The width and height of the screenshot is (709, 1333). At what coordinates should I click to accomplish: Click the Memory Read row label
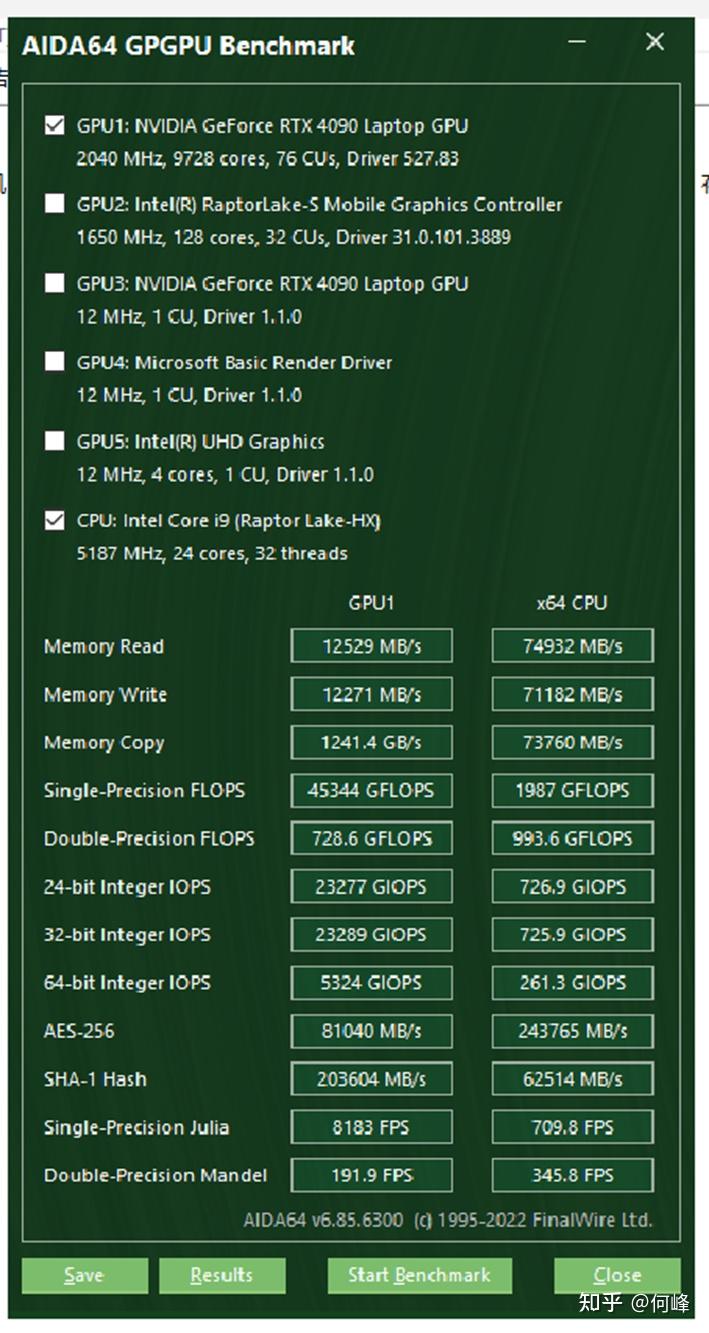tap(104, 647)
